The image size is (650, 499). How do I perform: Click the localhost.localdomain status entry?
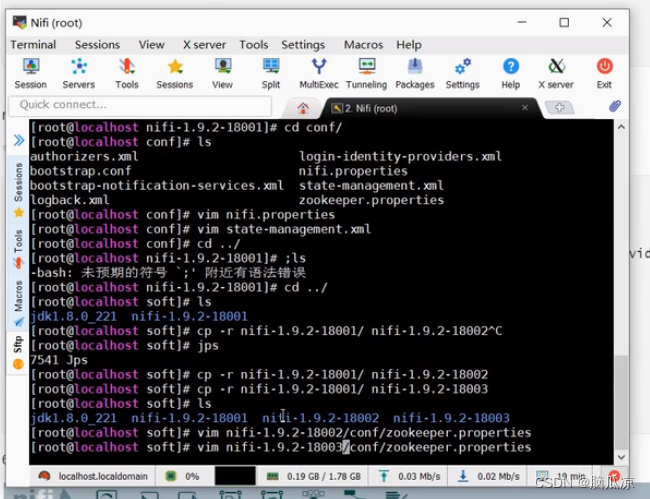coord(93,476)
